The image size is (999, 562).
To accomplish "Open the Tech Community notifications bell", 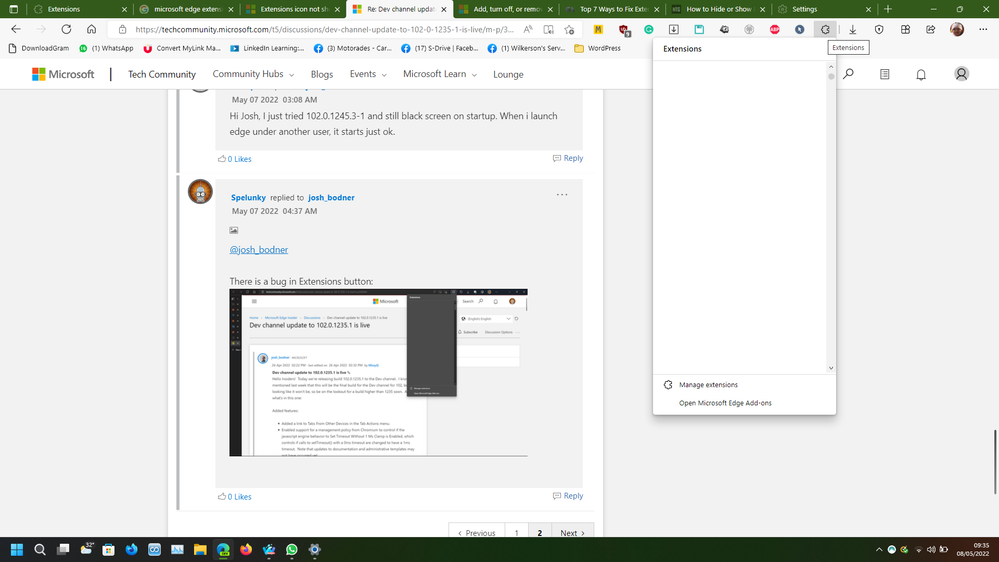I will 921,75.
